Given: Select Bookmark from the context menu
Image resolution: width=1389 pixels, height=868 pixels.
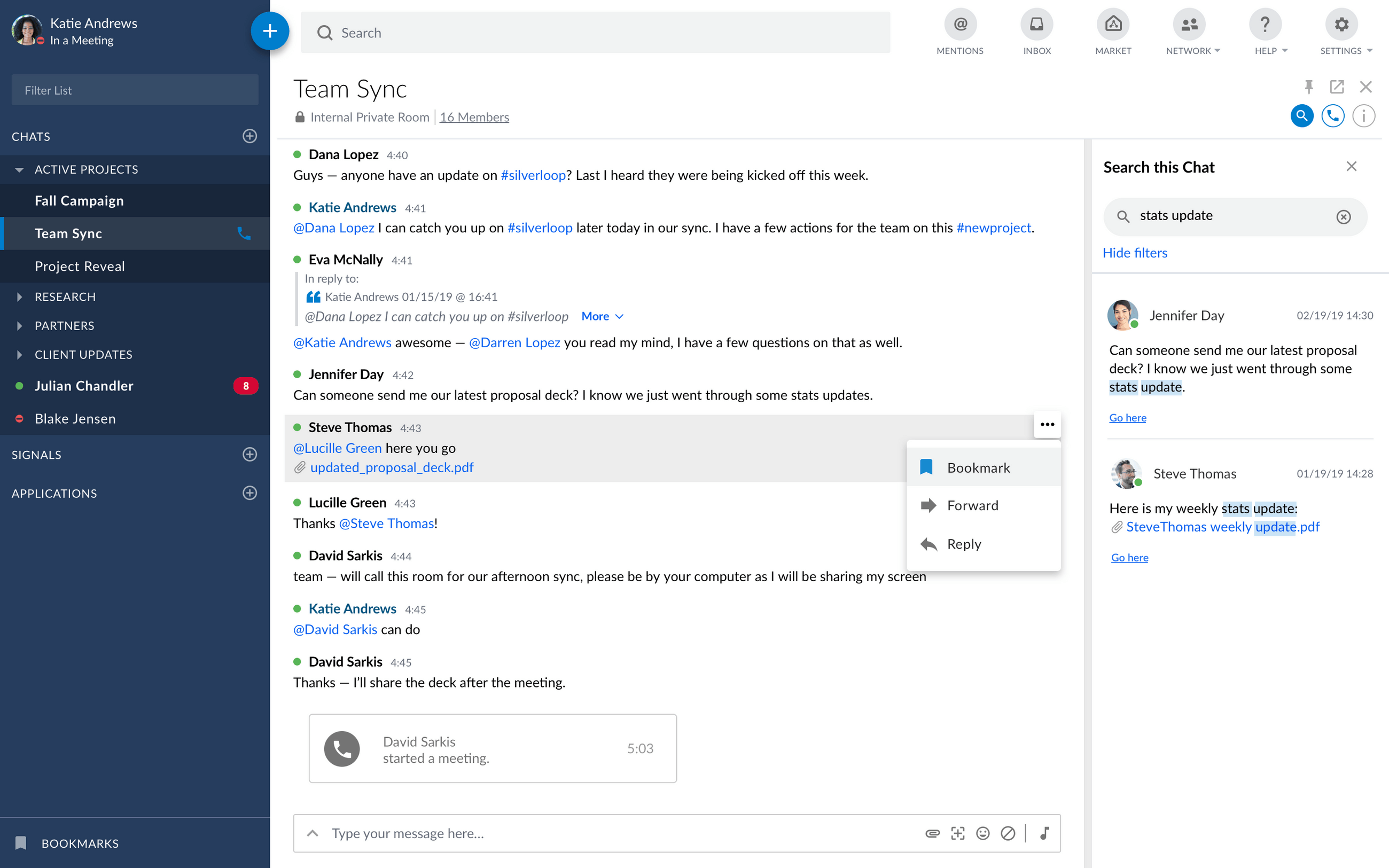Looking at the screenshot, I should click(x=978, y=467).
